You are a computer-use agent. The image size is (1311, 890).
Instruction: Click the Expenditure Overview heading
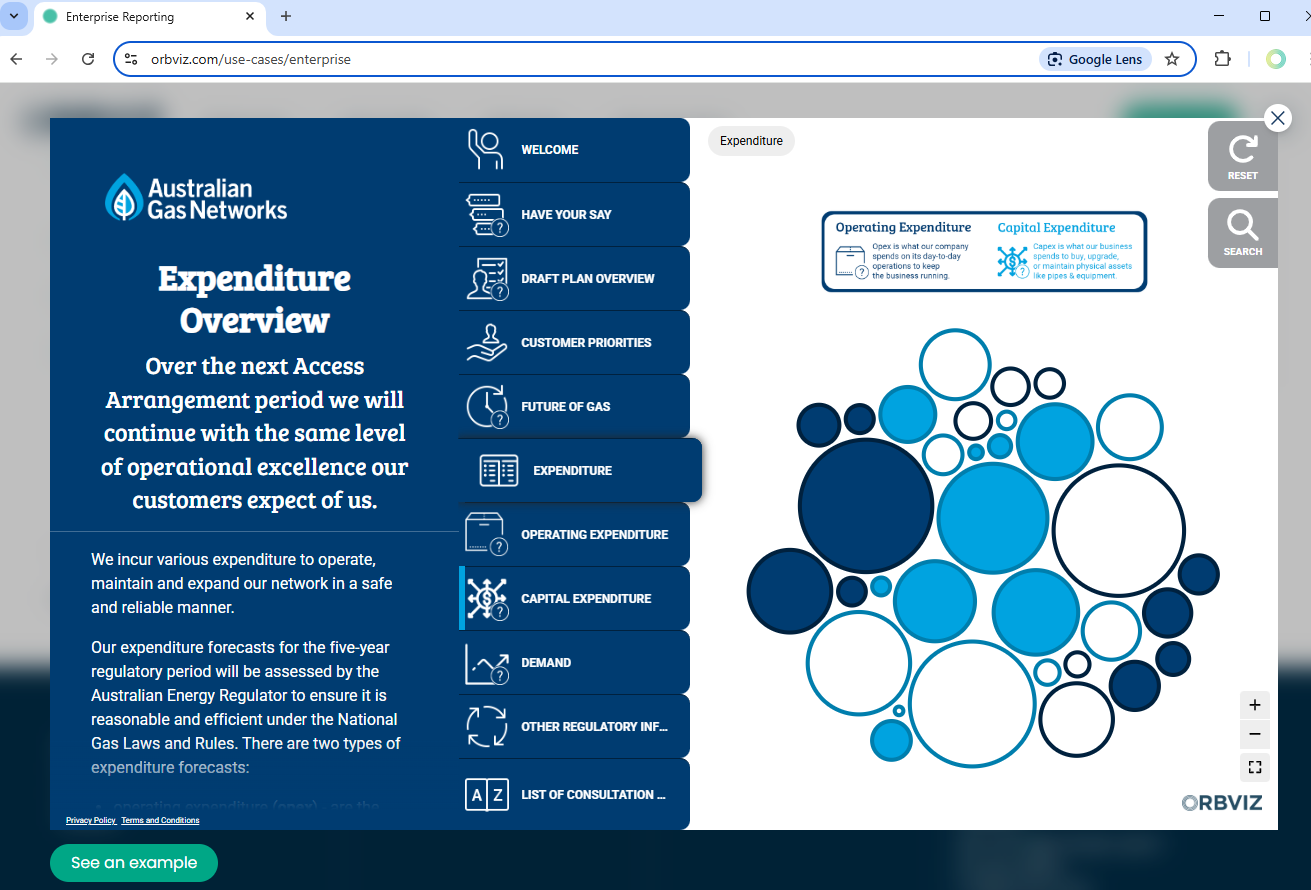[x=254, y=298]
